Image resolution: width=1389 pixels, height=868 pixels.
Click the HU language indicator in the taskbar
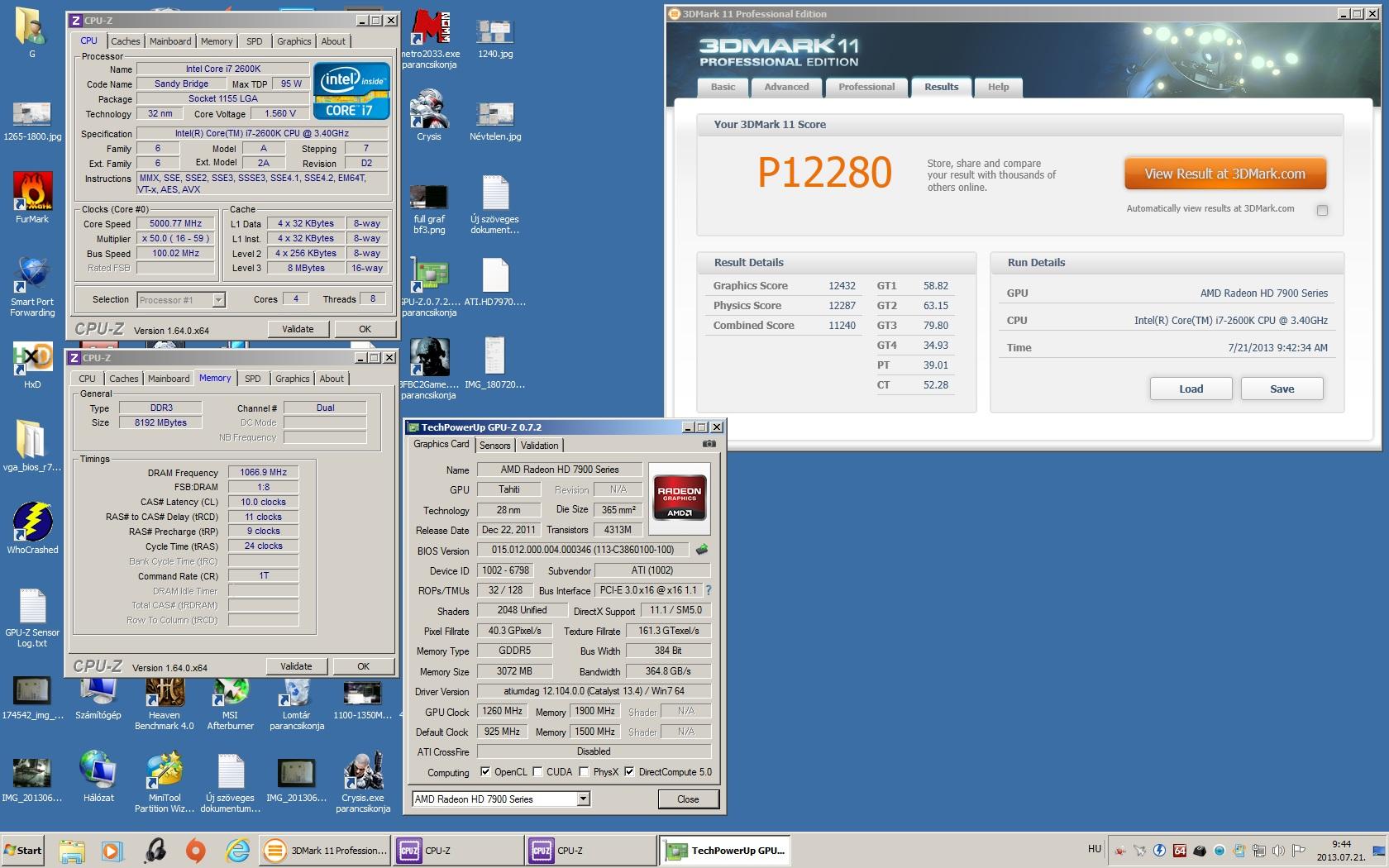[1095, 849]
